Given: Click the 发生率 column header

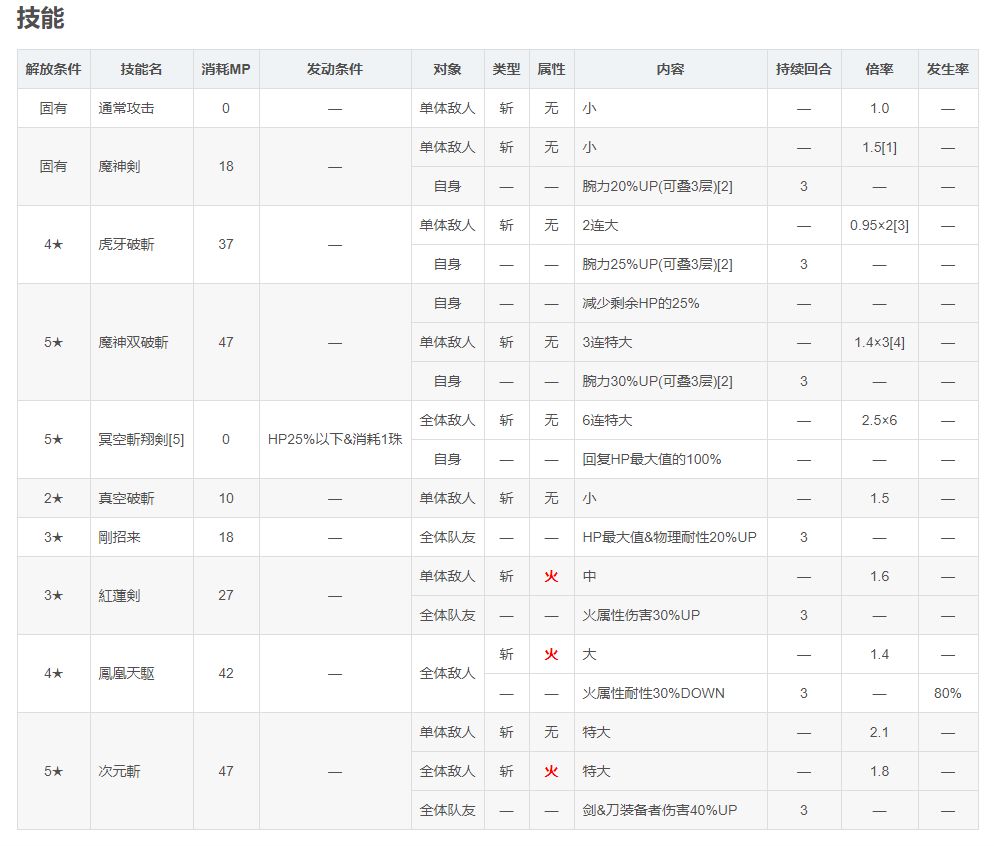Looking at the screenshot, I should [x=948, y=69].
